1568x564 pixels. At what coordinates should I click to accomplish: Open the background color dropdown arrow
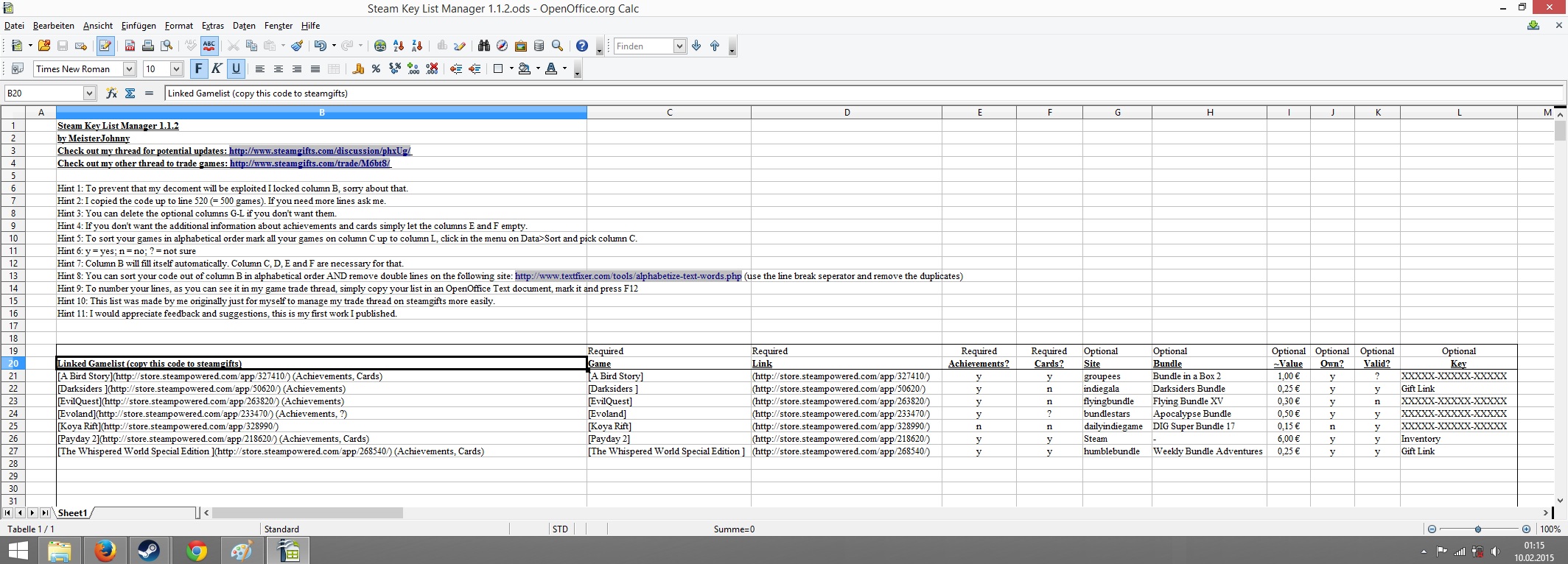coord(538,68)
